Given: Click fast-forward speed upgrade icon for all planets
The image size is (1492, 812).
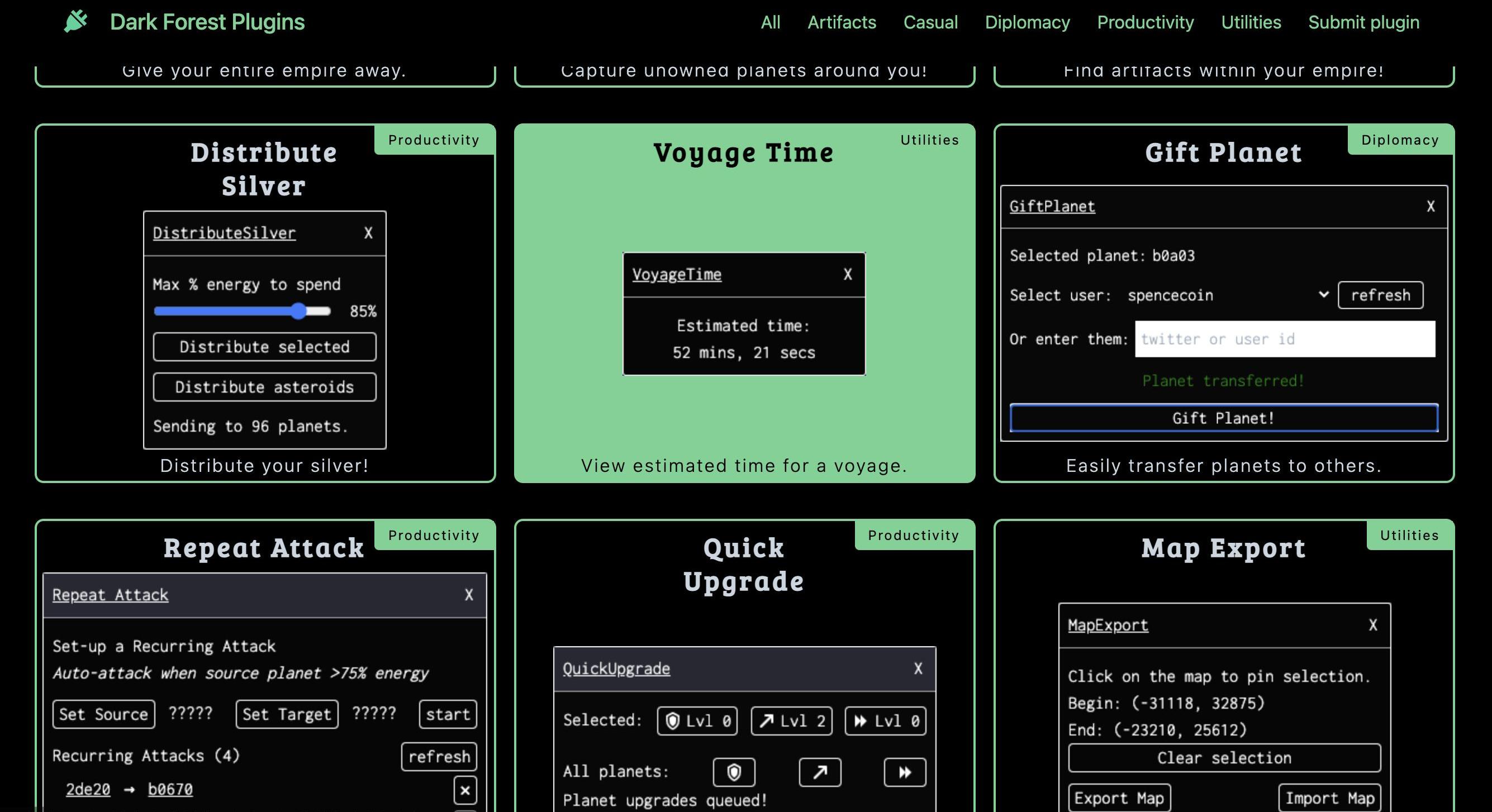Looking at the screenshot, I should tap(904, 772).
